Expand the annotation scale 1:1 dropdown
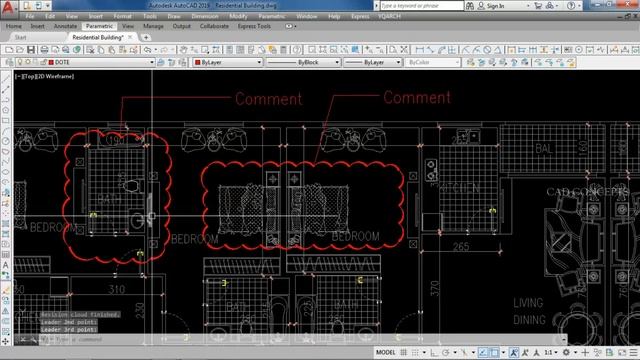 point(557,352)
